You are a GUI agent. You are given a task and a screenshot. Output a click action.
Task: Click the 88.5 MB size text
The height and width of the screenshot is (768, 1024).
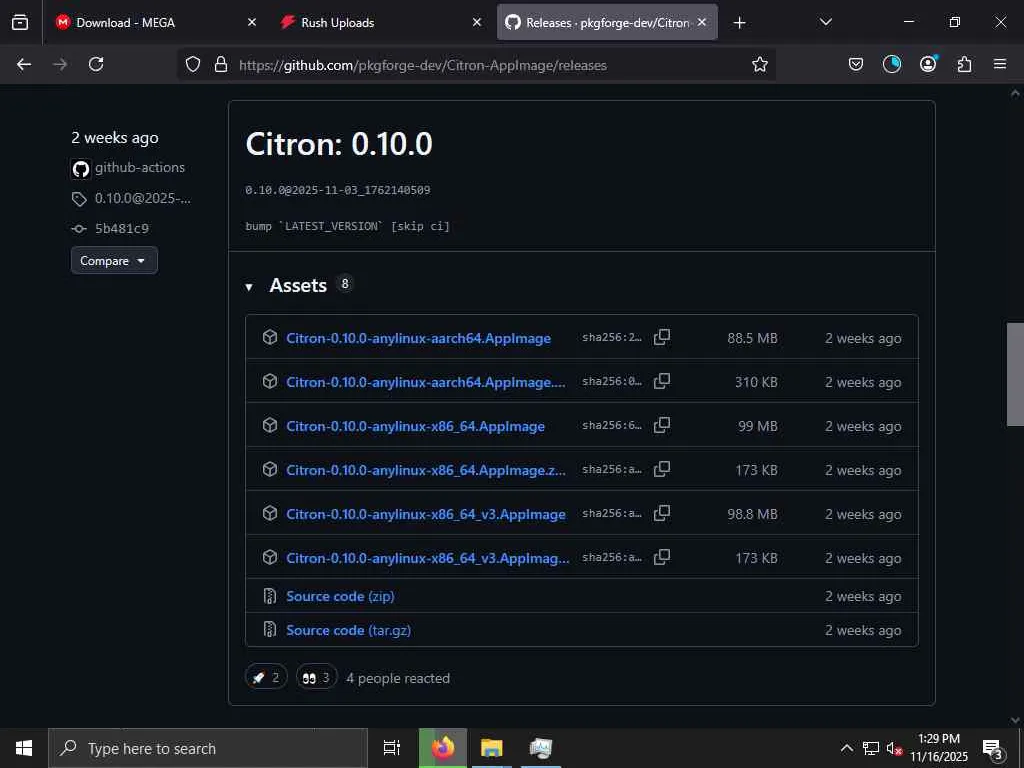(x=752, y=338)
